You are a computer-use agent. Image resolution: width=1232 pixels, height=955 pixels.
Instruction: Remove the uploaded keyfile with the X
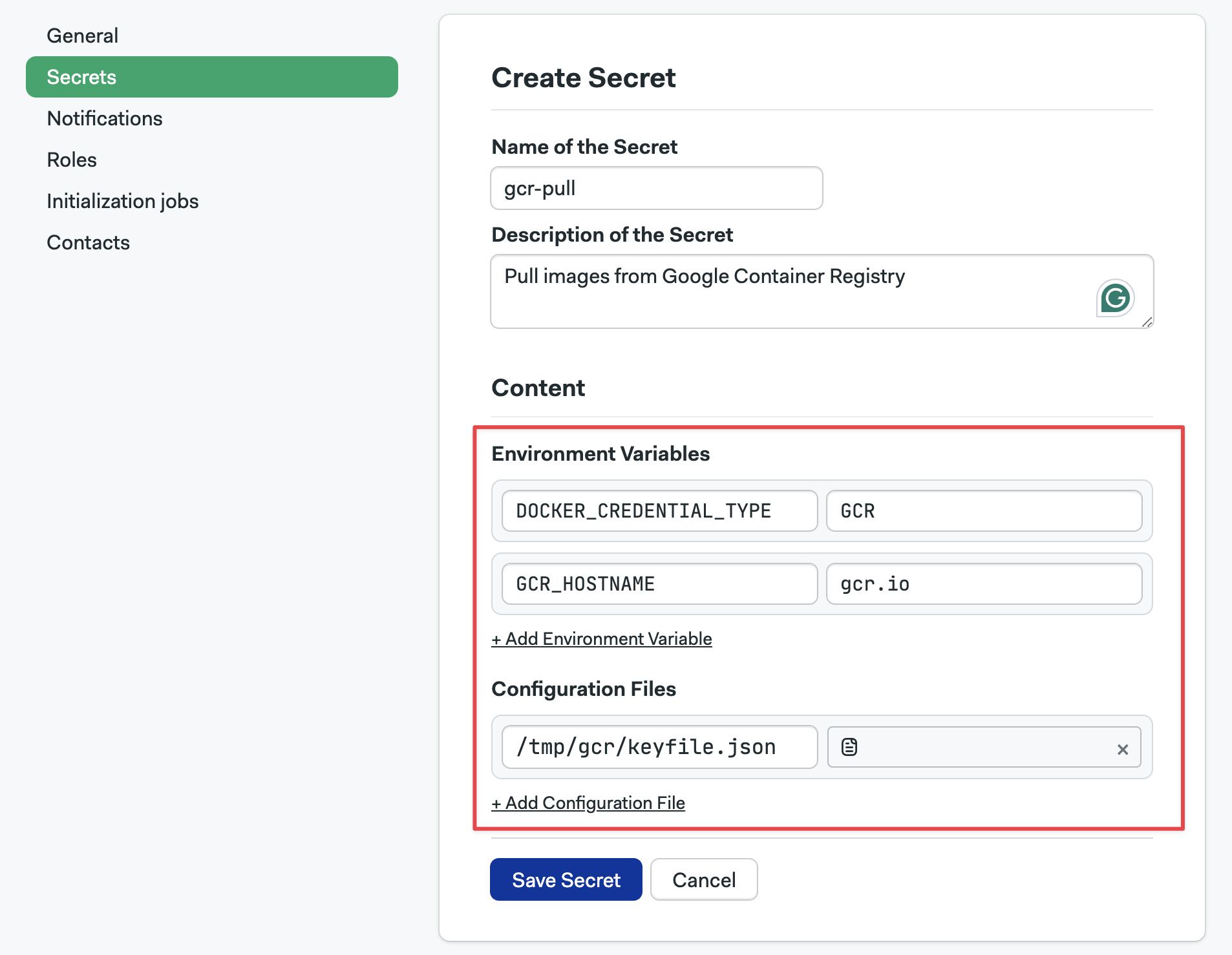coord(1123,750)
